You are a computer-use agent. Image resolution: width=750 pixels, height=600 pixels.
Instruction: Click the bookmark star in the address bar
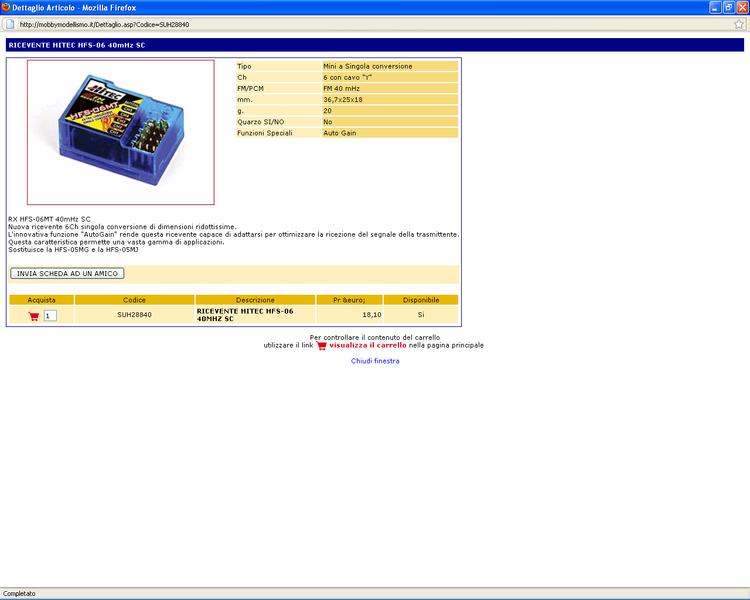739,24
